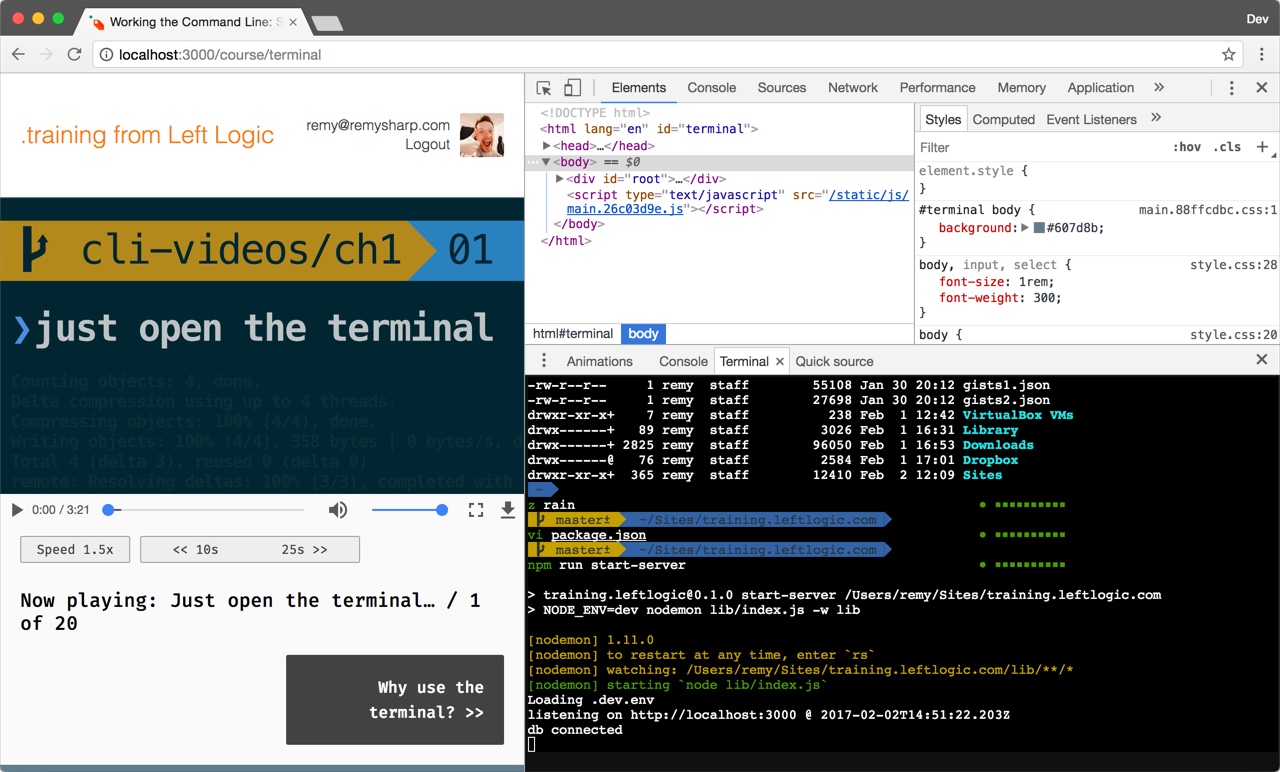The width and height of the screenshot is (1280, 772).
Task: Open the Sources tab
Action: click(782, 88)
